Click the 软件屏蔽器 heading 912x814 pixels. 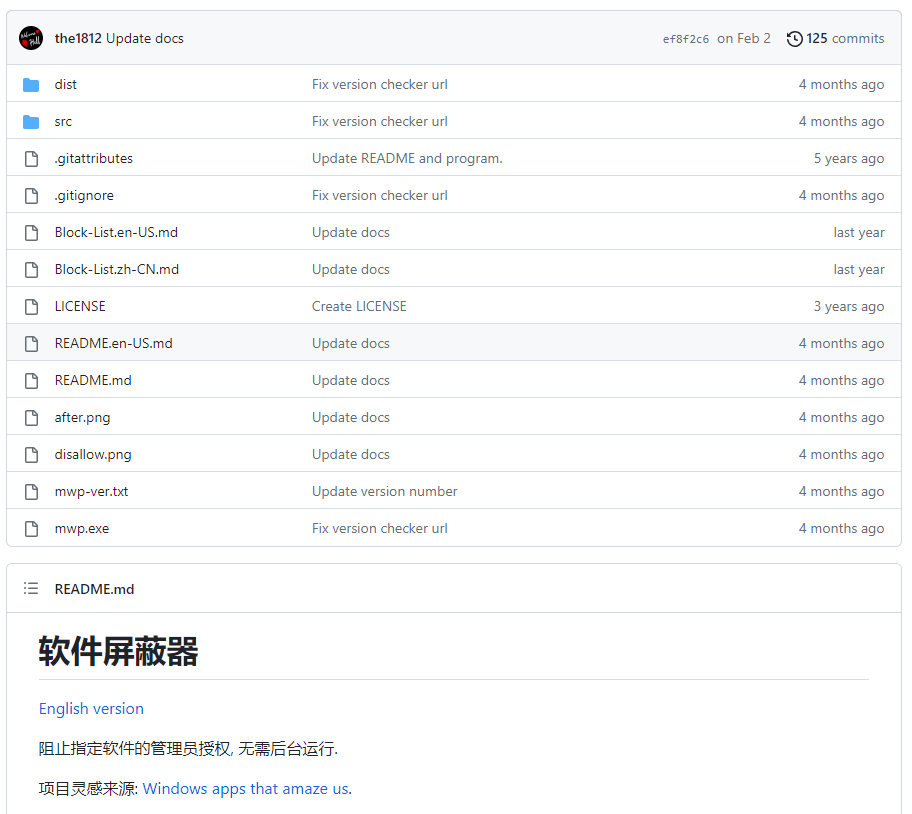click(118, 651)
